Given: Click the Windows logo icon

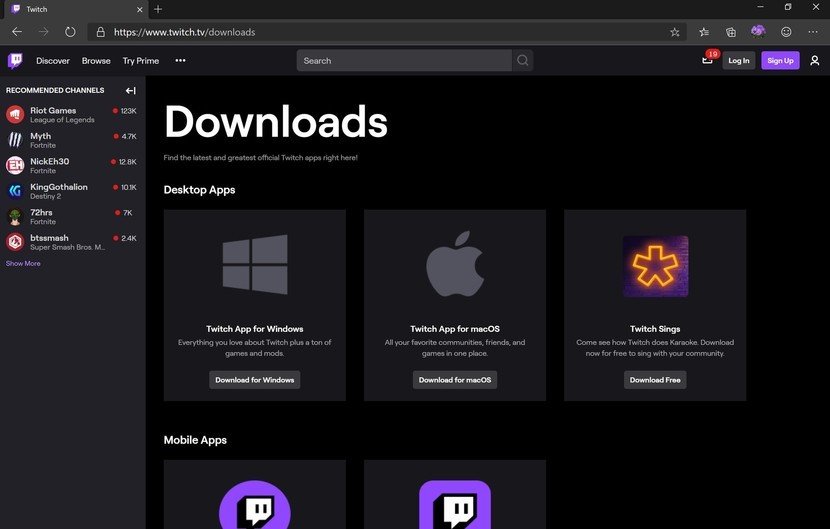Looking at the screenshot, I should 255,264.
